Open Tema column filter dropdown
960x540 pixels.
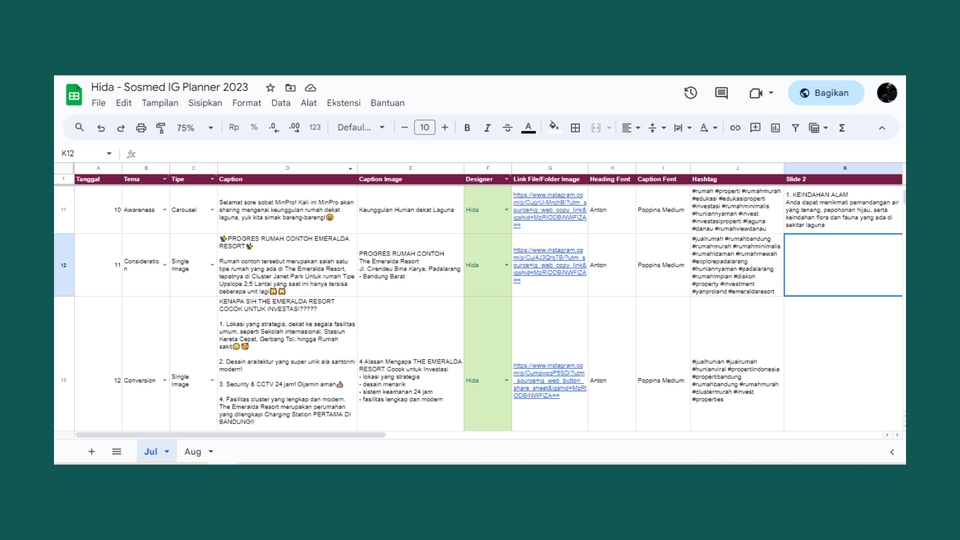[164, 179]
